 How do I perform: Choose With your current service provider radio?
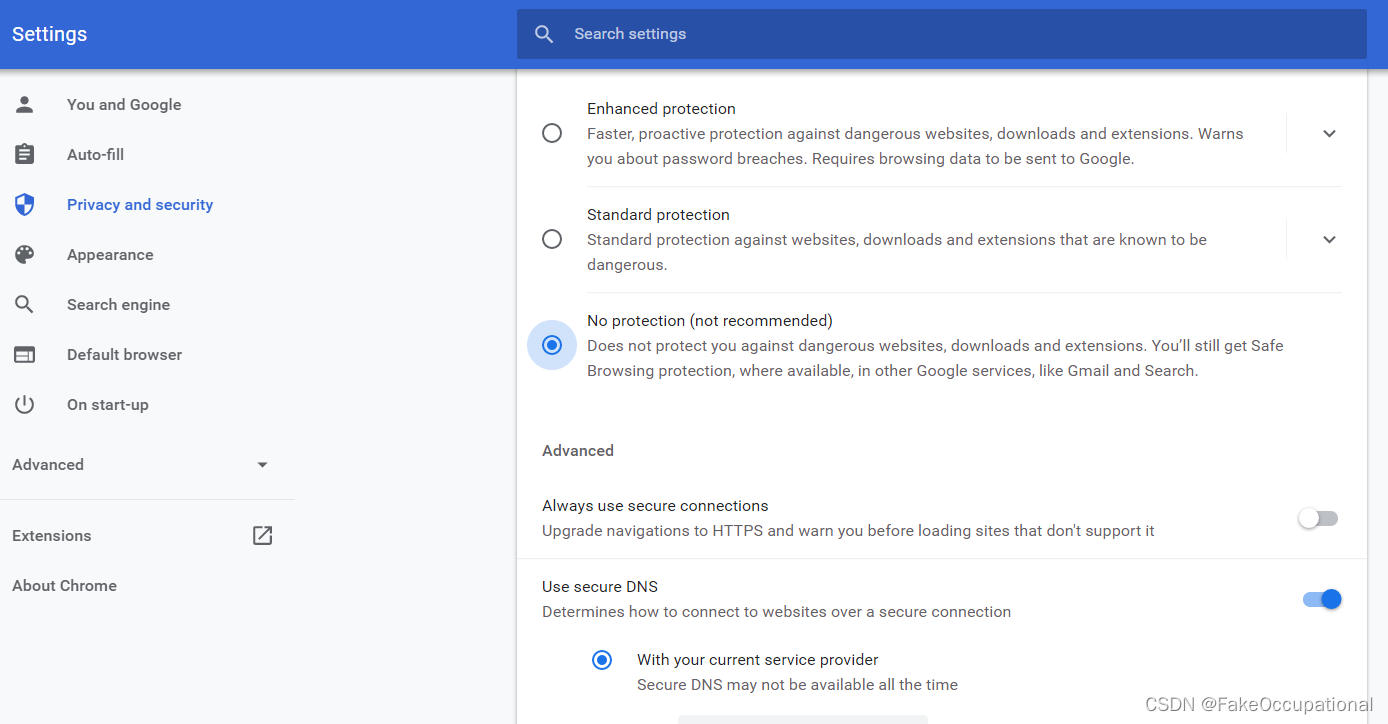click(x=602, y=660)
